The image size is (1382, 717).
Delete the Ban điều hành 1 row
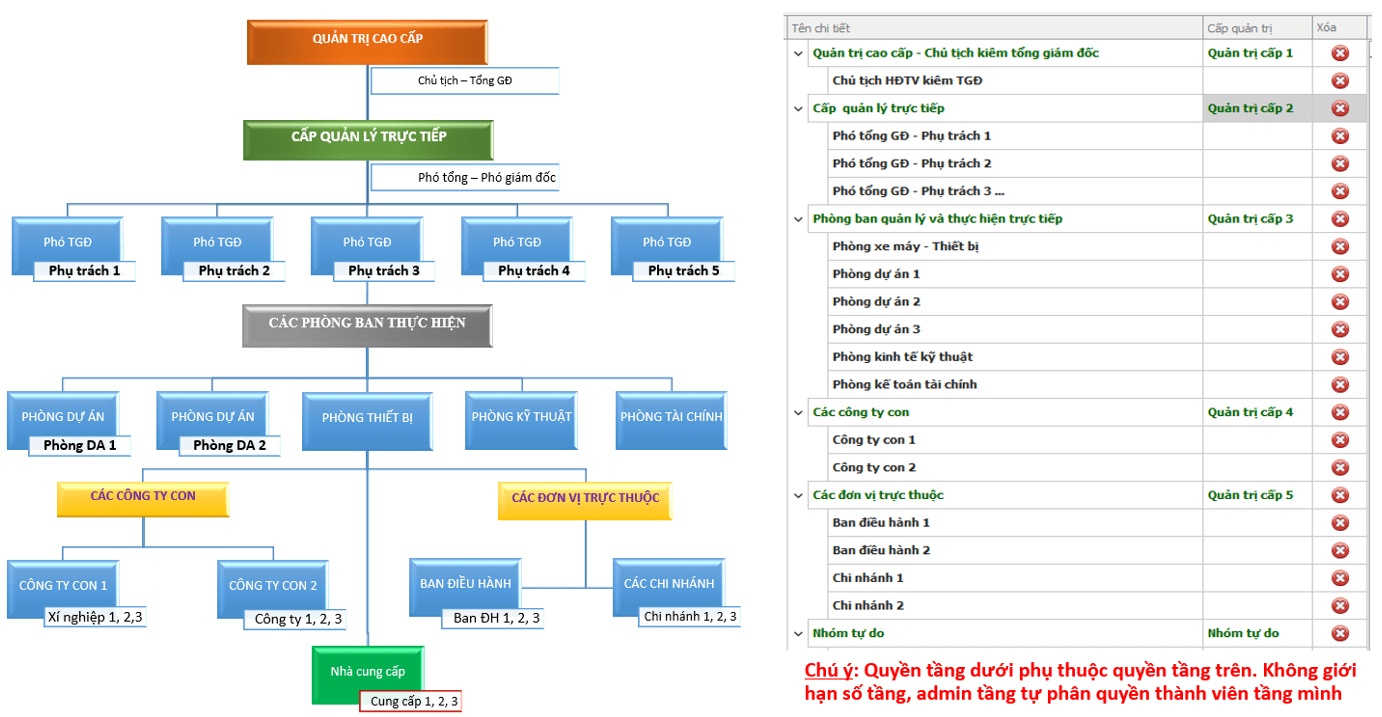point(1340,523)
